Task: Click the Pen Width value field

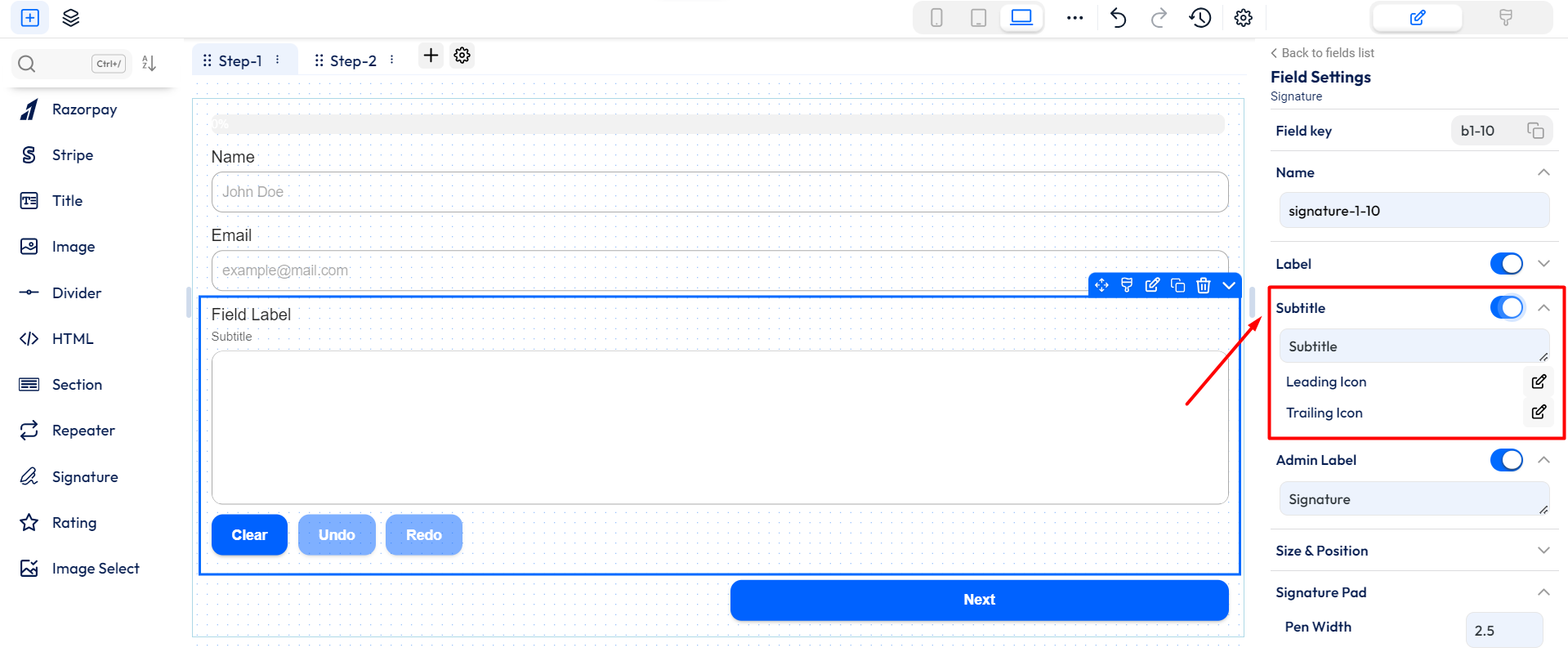Action: 1503,630
